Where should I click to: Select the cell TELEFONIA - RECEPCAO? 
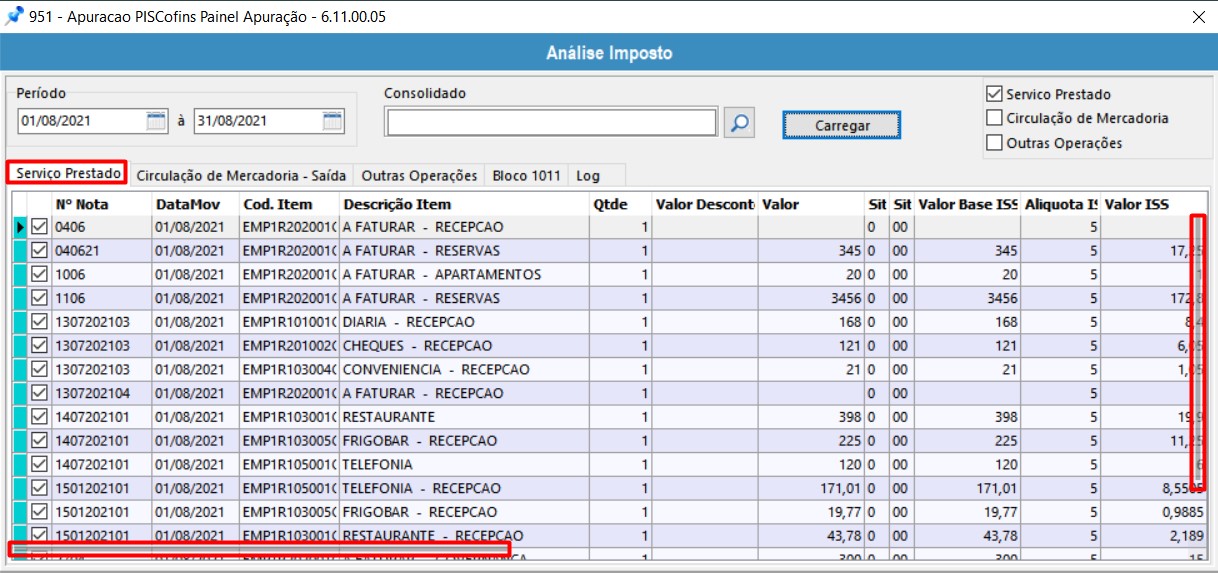(x=464, y=489)
